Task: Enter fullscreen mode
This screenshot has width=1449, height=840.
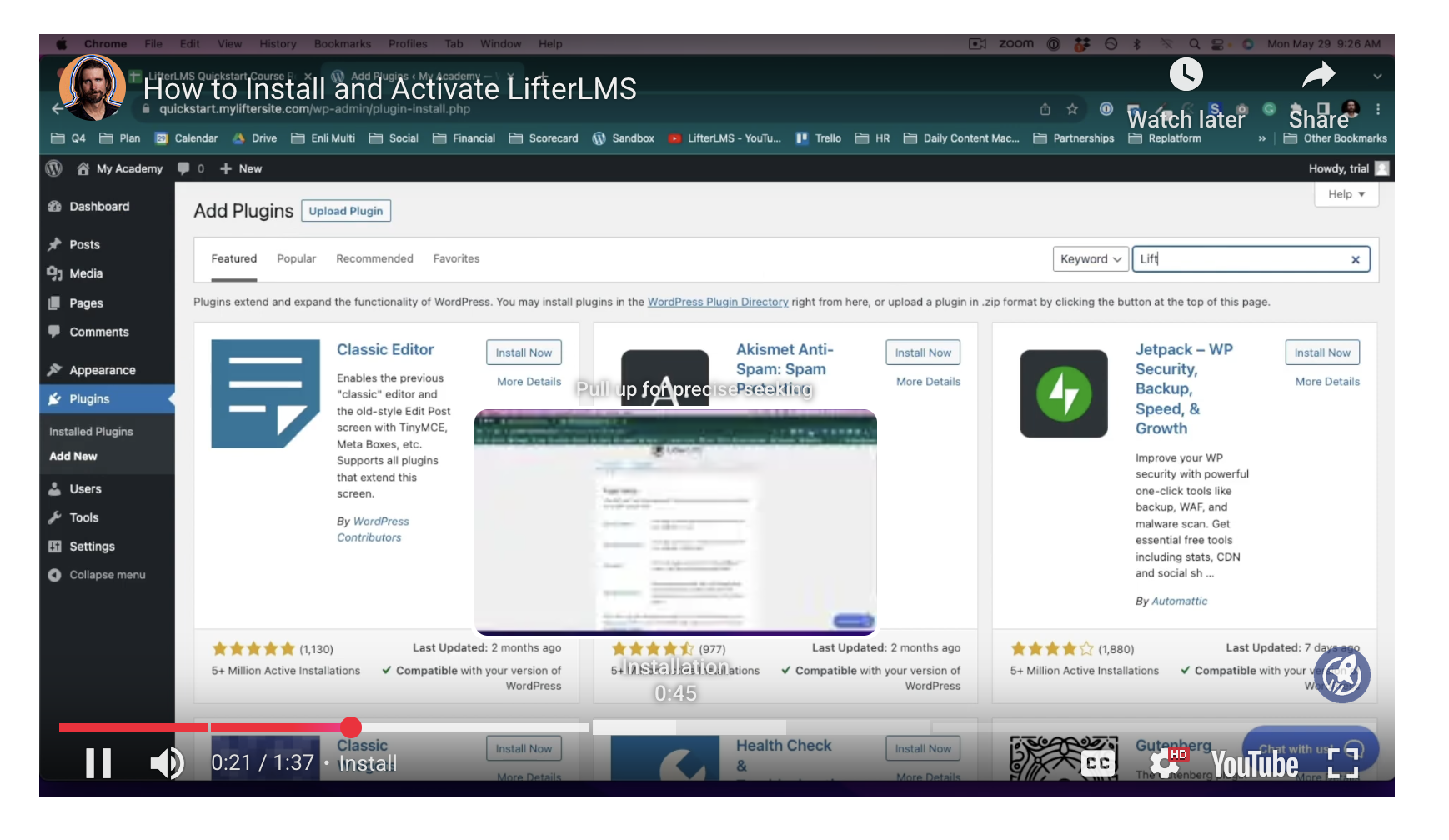Action: click(x=1342, y=763)
